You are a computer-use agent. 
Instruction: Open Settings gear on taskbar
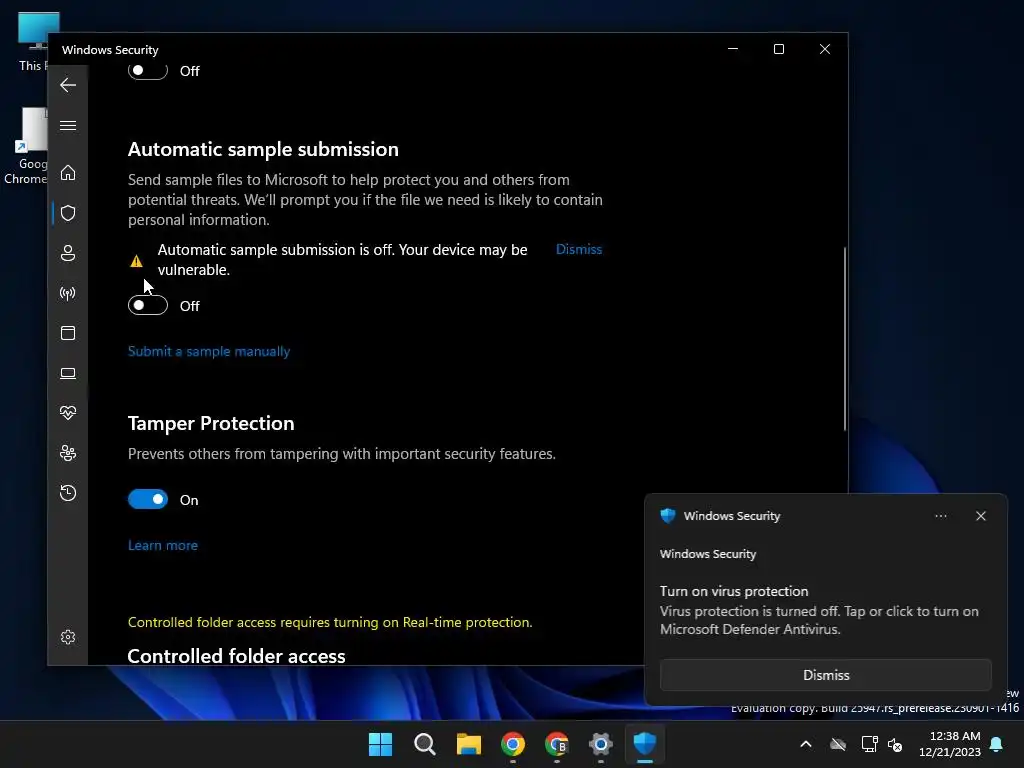(600, 744)
